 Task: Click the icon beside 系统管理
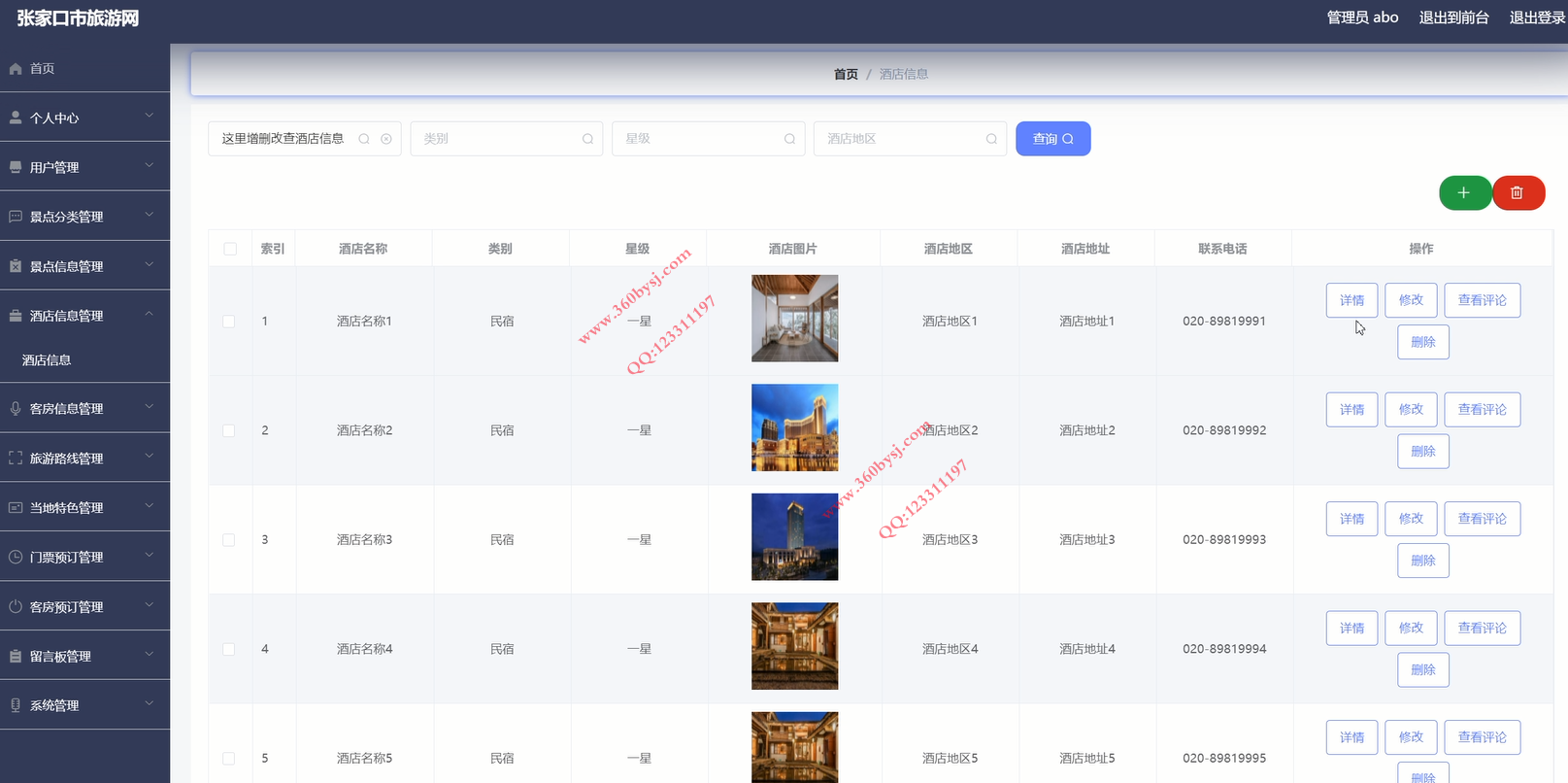coord(16,705)
